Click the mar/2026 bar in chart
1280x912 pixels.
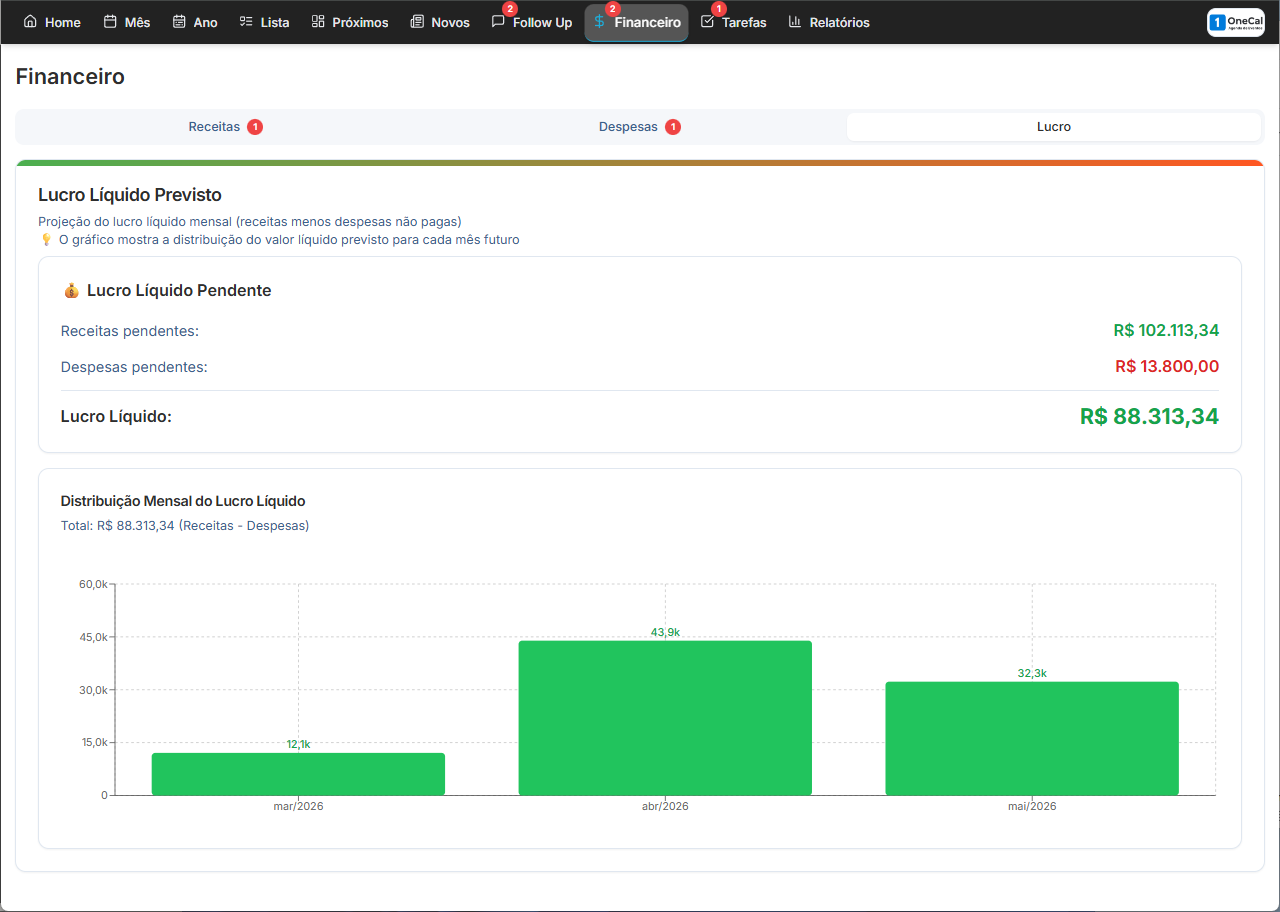click(x=298, y=774)
